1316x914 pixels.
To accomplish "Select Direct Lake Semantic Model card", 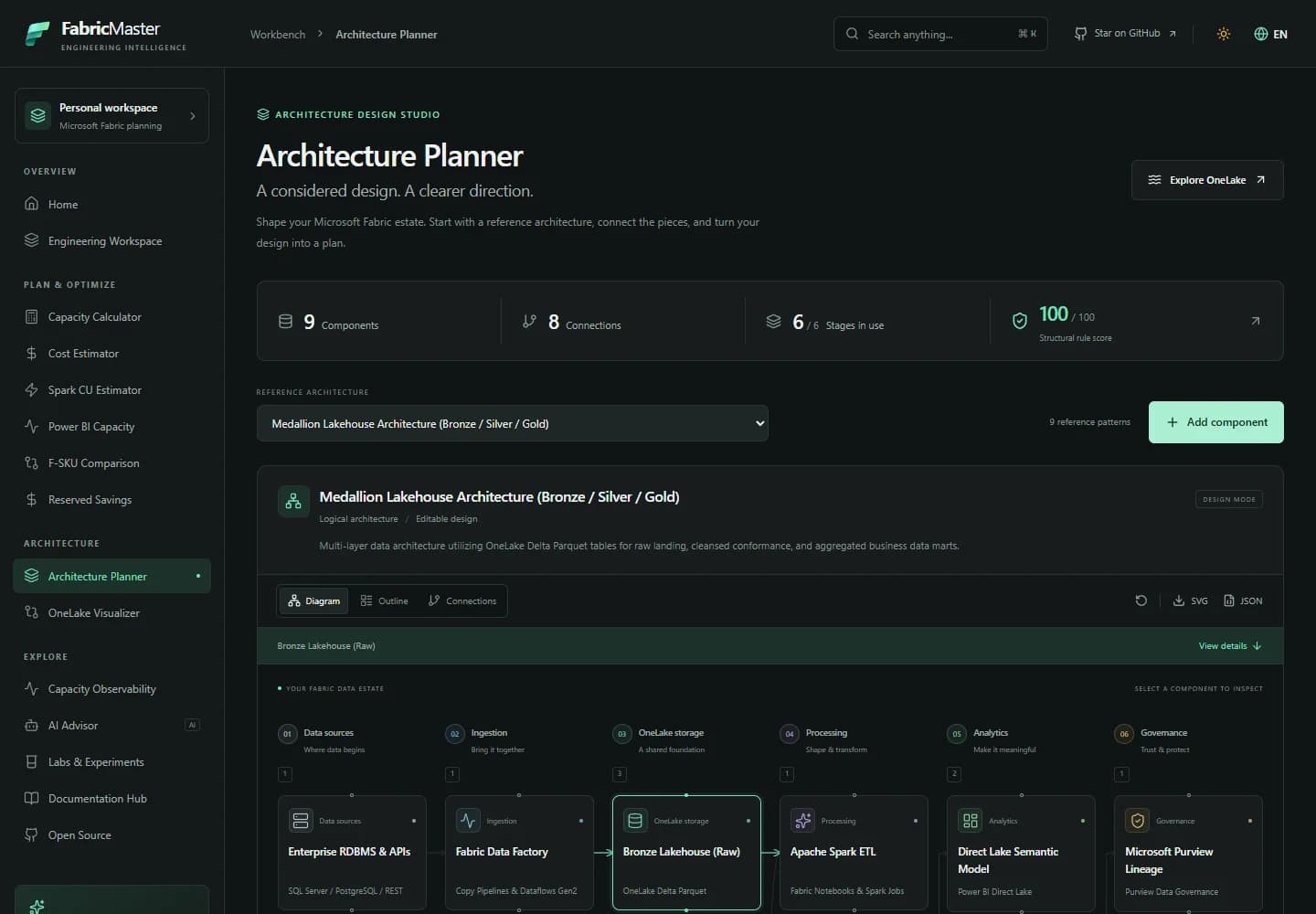I will (x=1021, y=853).
